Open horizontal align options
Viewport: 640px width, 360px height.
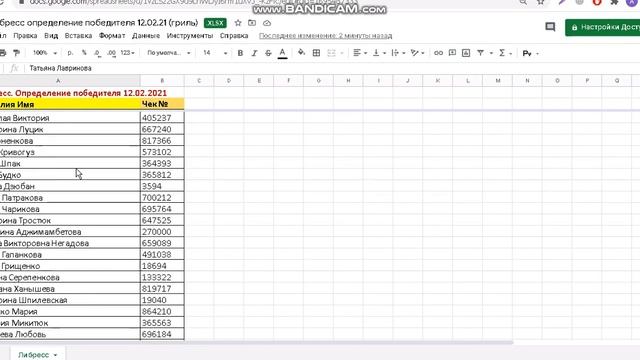(x=360, y=53)
